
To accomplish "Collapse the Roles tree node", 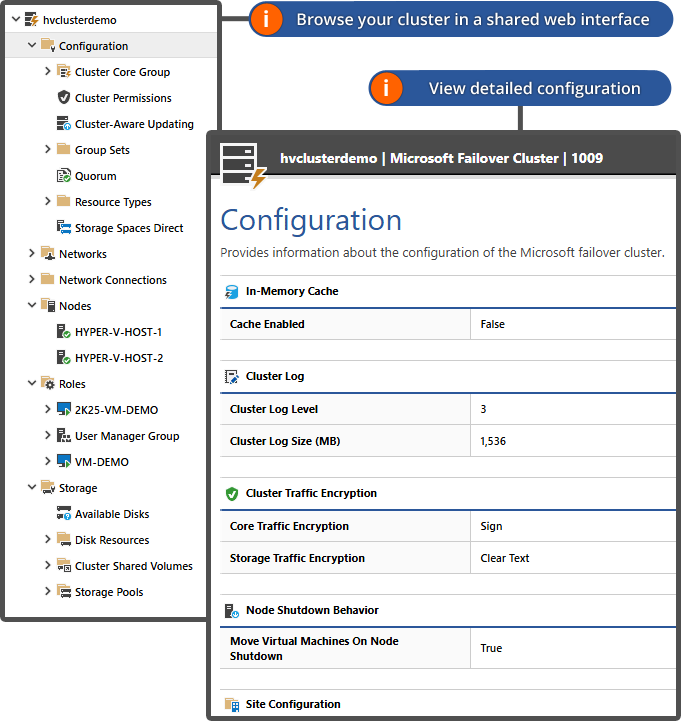I will pyautogui.click(x=32, y=383).
